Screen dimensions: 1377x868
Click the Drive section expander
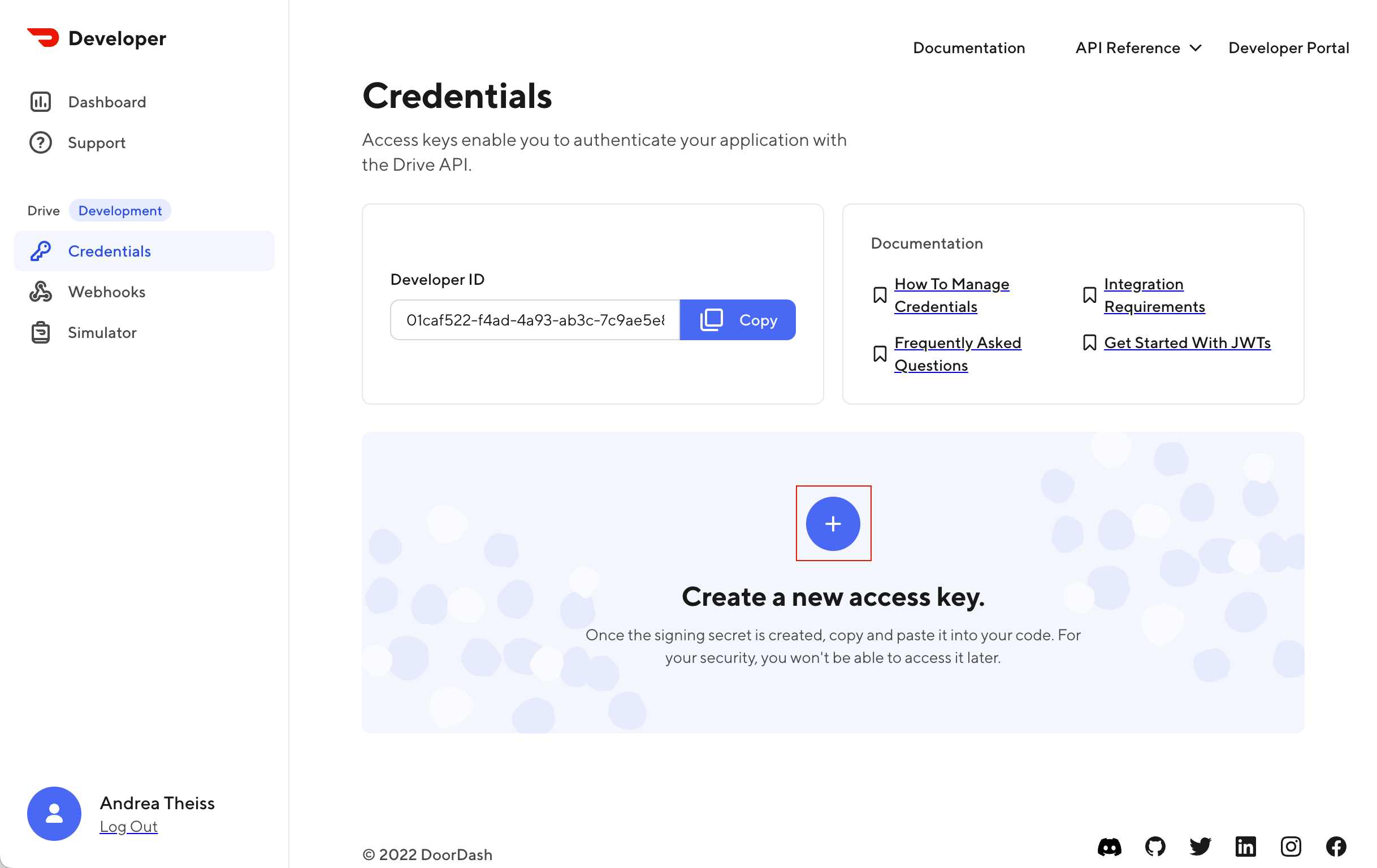click(43, 210)
